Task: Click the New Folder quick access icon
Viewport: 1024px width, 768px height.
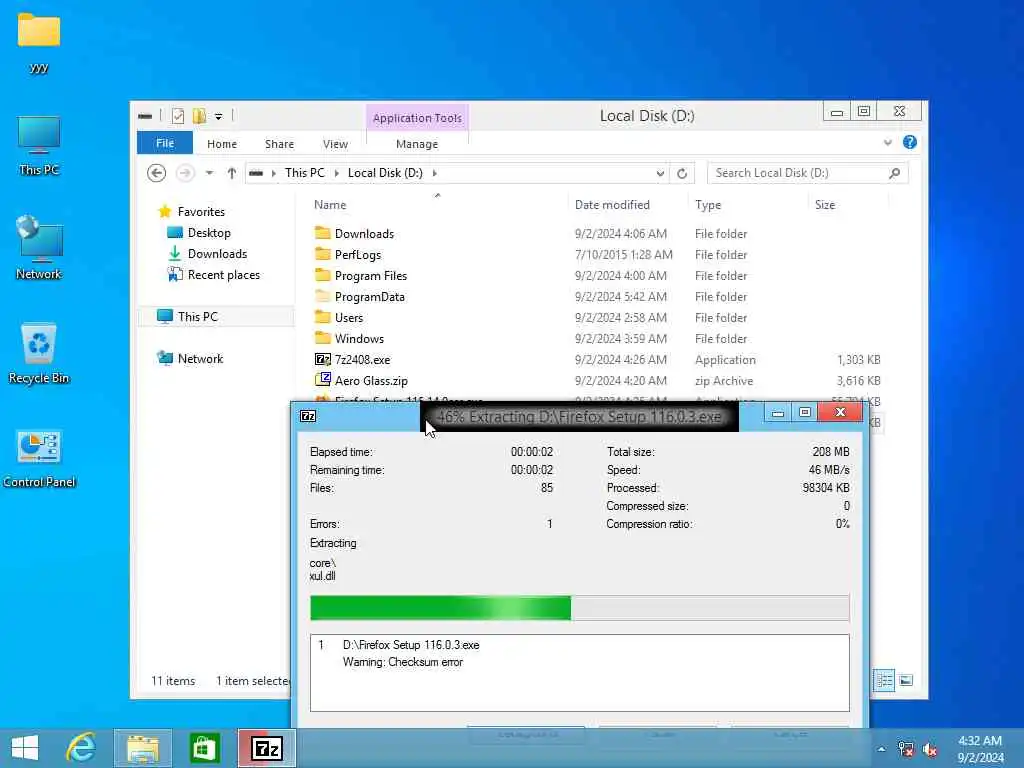Action: 199,117
